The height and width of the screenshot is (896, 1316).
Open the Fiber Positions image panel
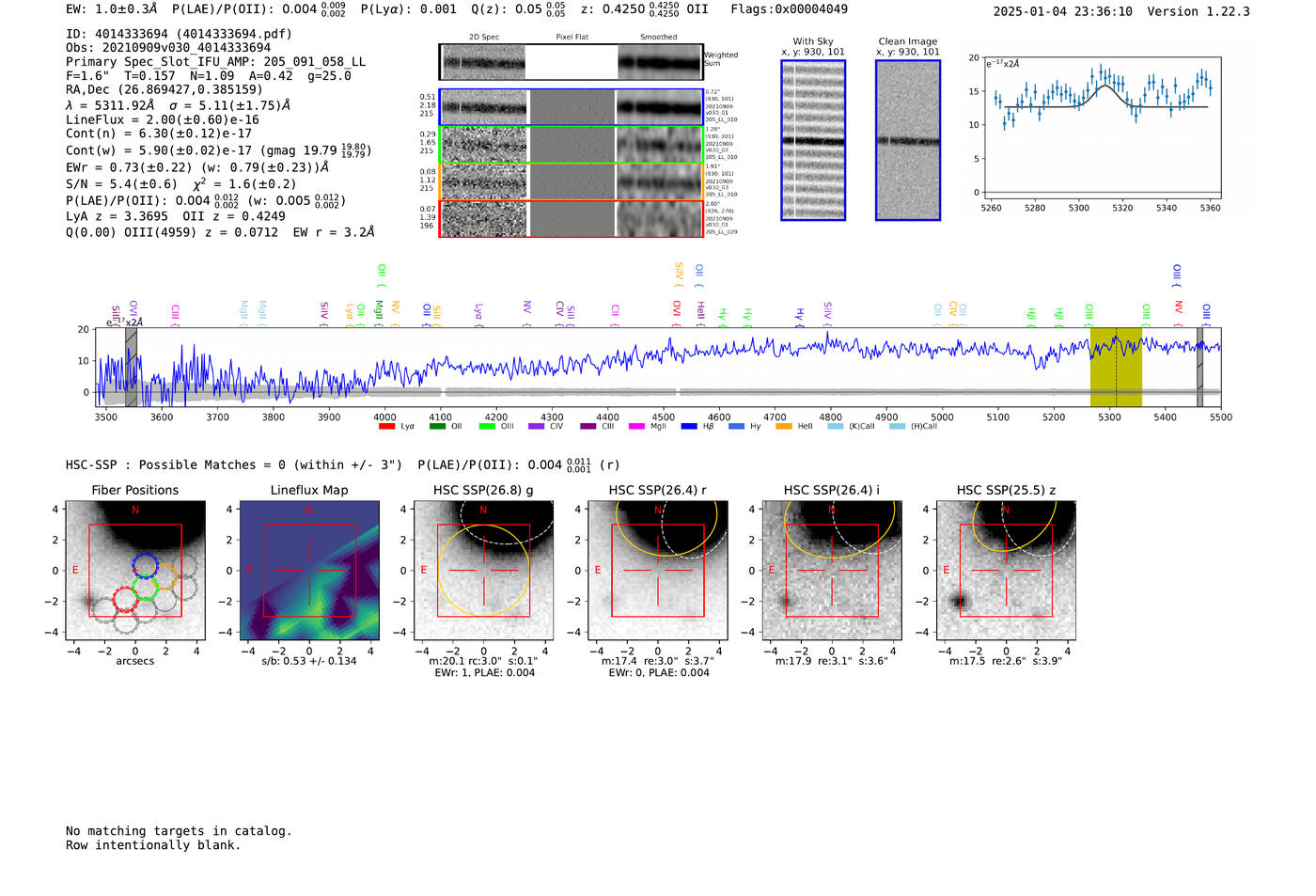[x=135, y=571]
